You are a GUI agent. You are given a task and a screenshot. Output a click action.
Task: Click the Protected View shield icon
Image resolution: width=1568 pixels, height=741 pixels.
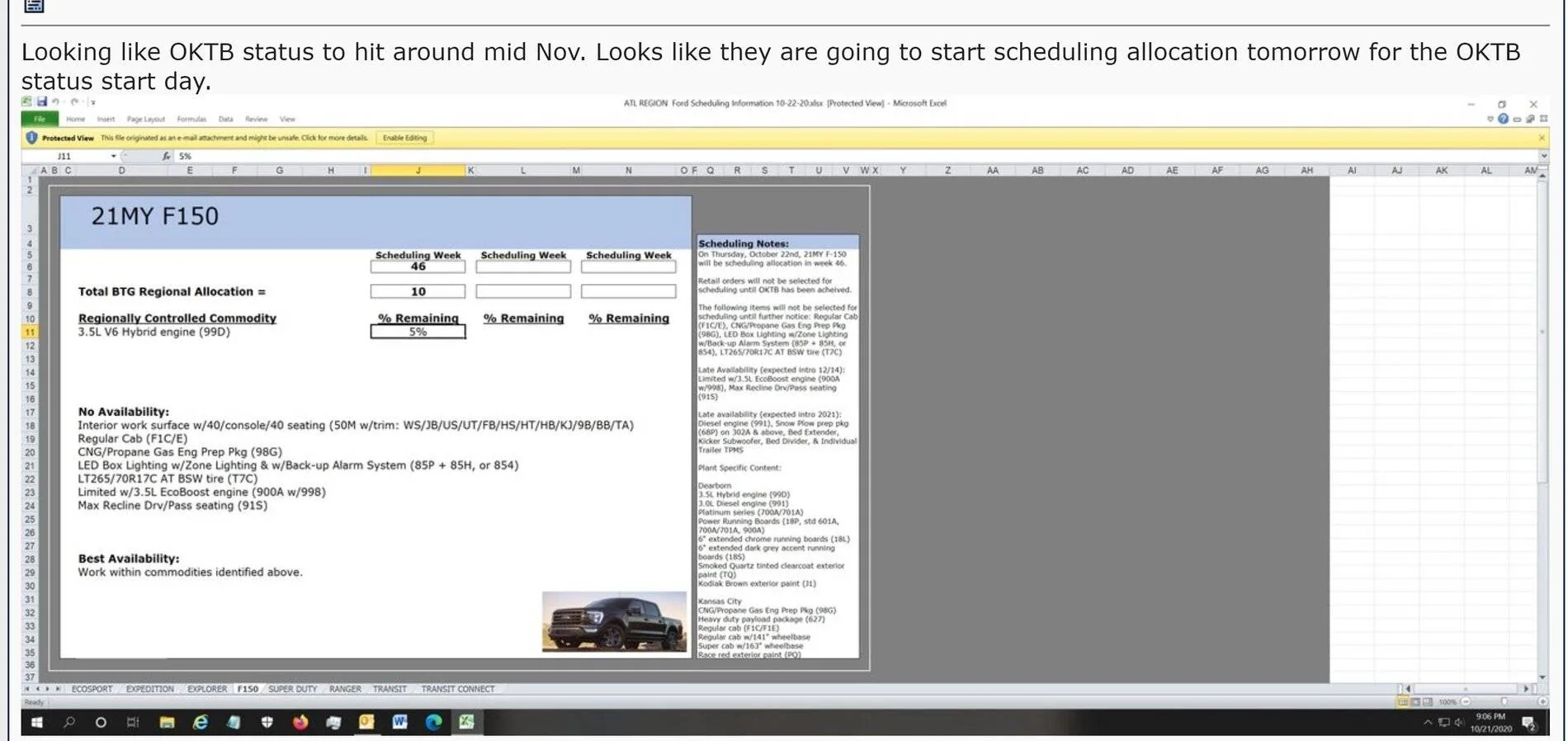pyautogui.click(x=31, y=138)
